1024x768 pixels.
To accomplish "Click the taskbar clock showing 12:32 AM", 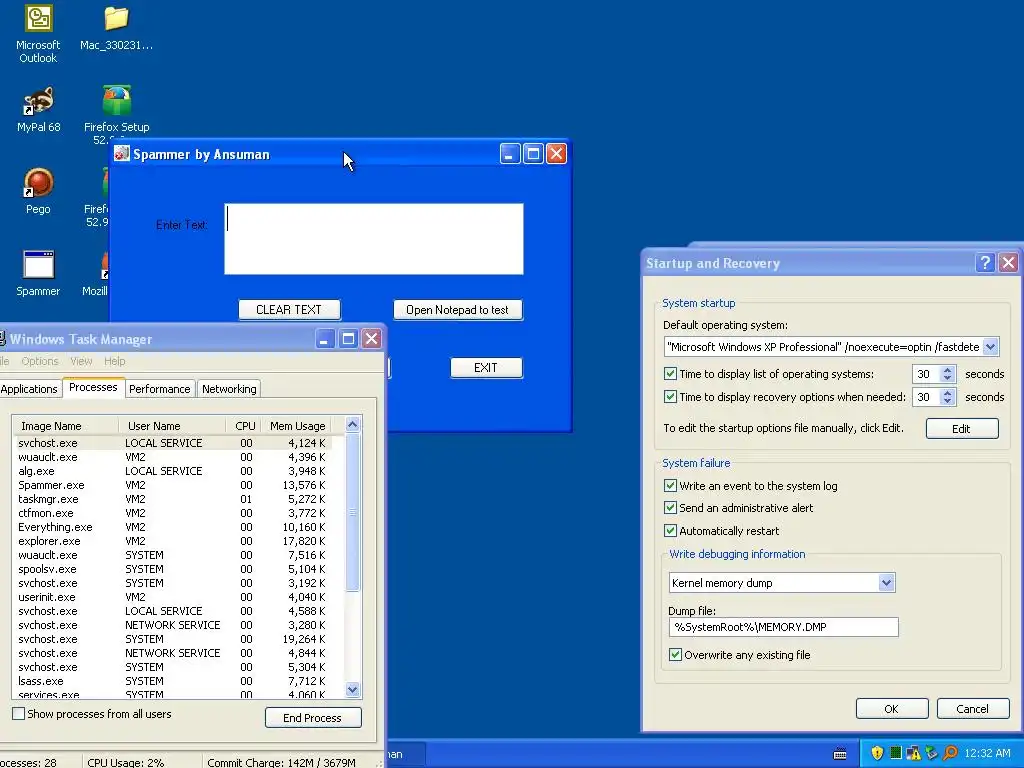I will tap(987, 753).
